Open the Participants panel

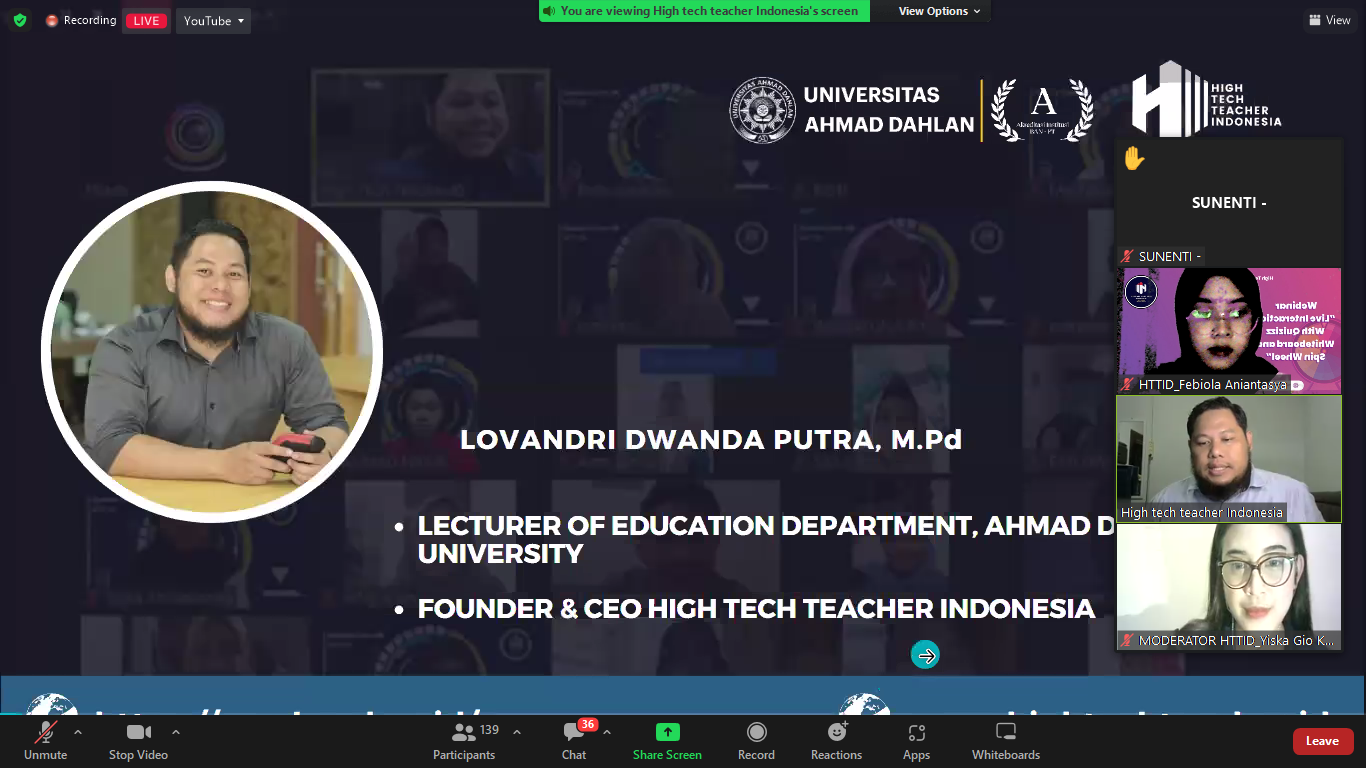point(464,741)
